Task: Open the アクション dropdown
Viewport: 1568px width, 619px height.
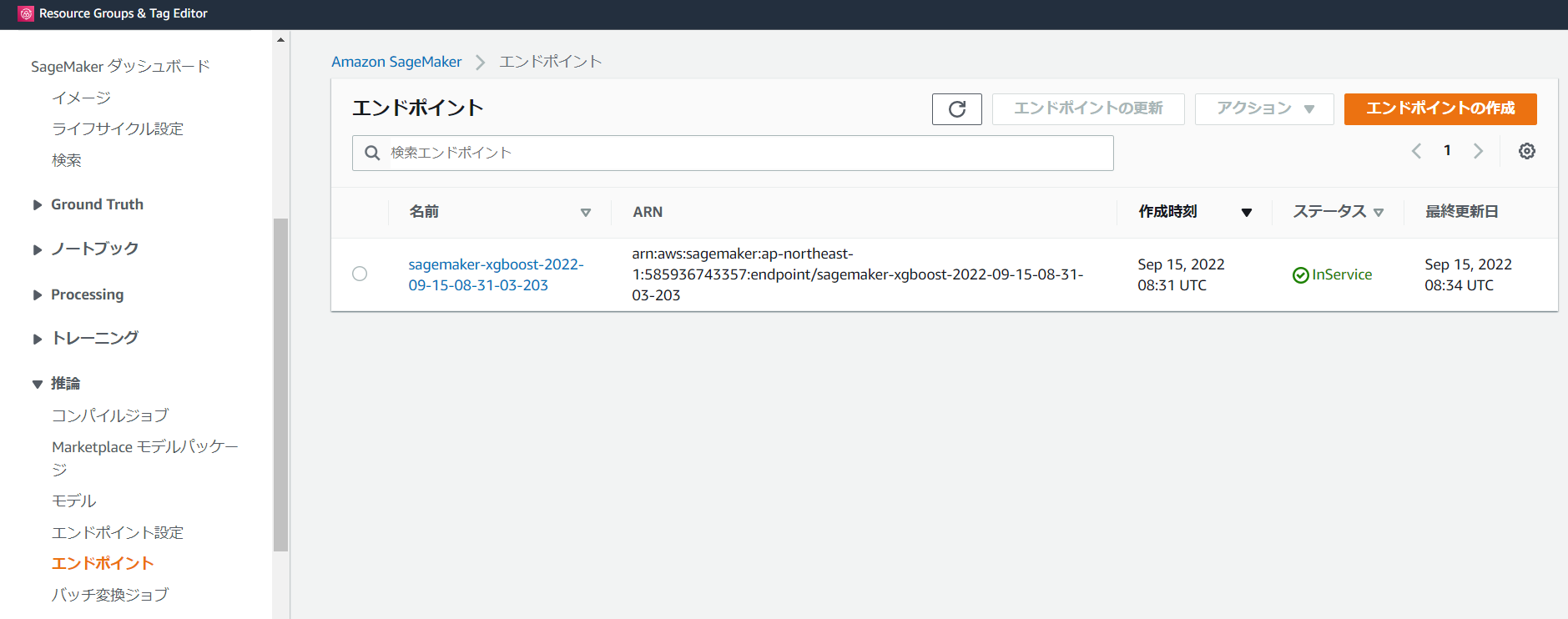Action: point(1264,109)
